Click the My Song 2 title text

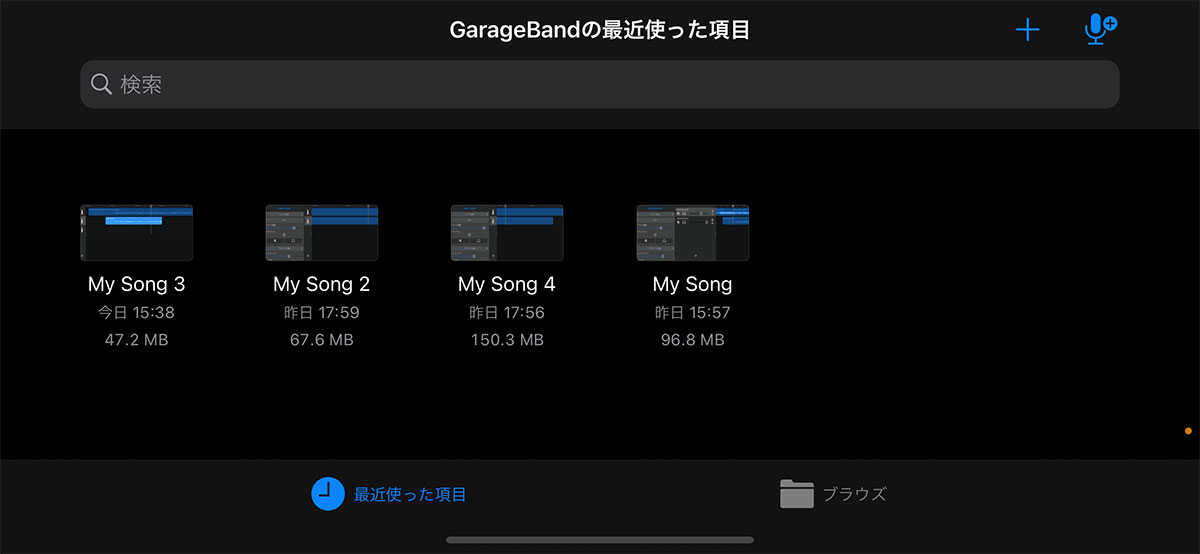point(322,284)
